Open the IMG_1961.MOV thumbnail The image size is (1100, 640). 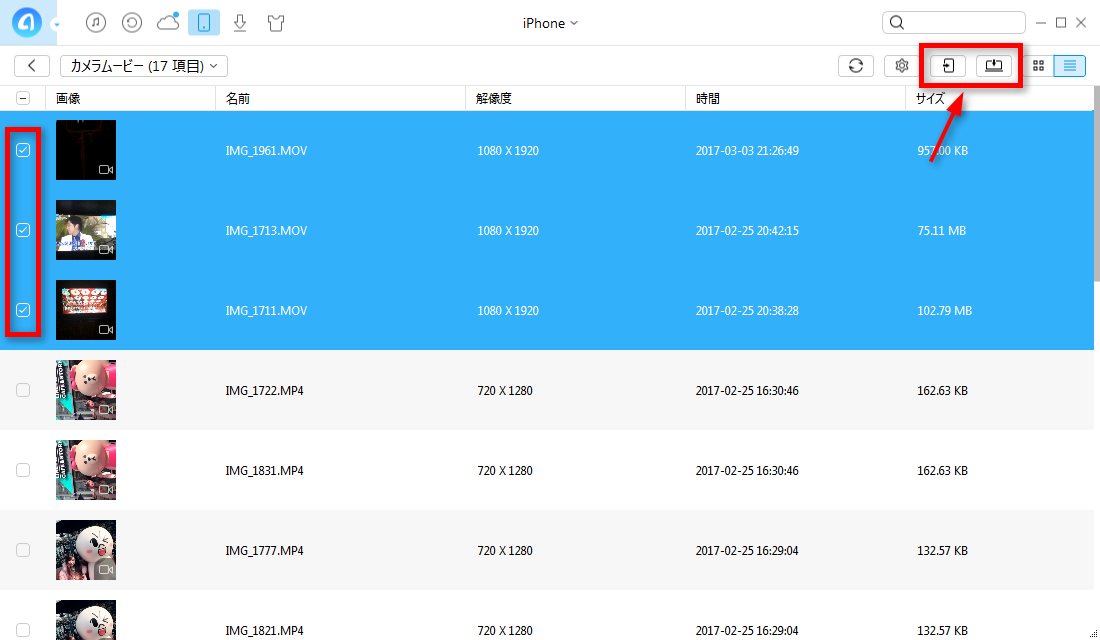pos(86,150)
